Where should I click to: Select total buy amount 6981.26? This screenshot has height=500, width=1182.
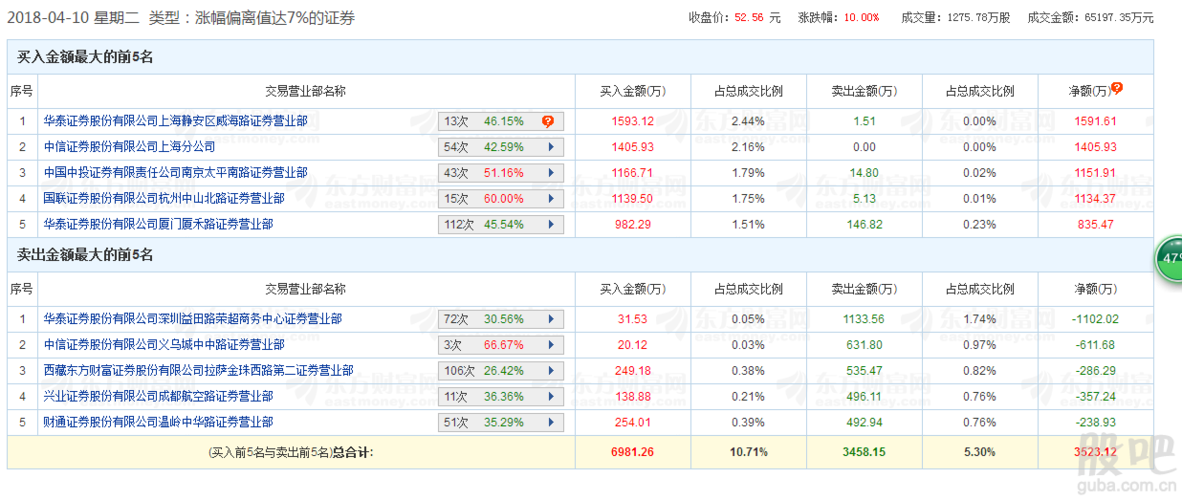pyautogui.click(x=632, y=452)
